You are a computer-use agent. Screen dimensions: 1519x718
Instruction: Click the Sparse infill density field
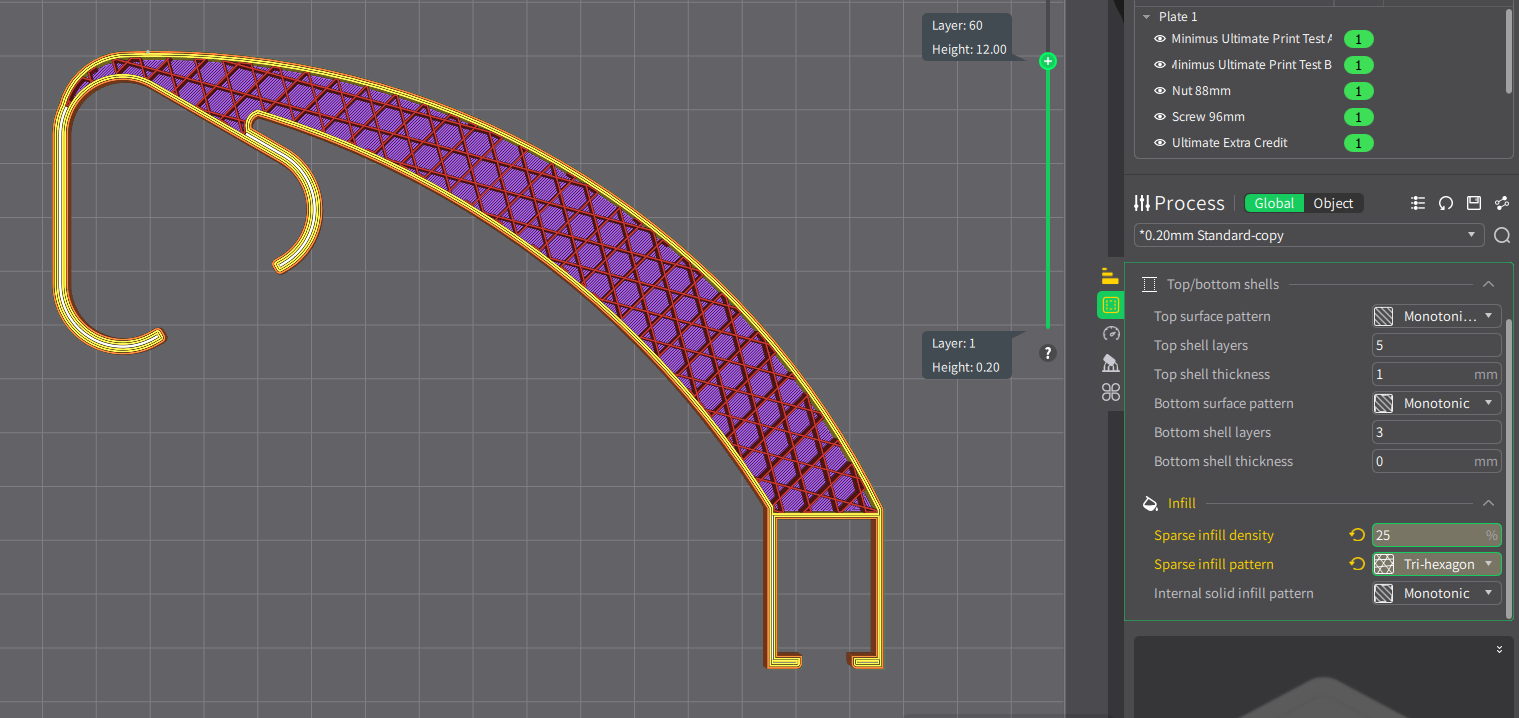[x=1437, y=535]
